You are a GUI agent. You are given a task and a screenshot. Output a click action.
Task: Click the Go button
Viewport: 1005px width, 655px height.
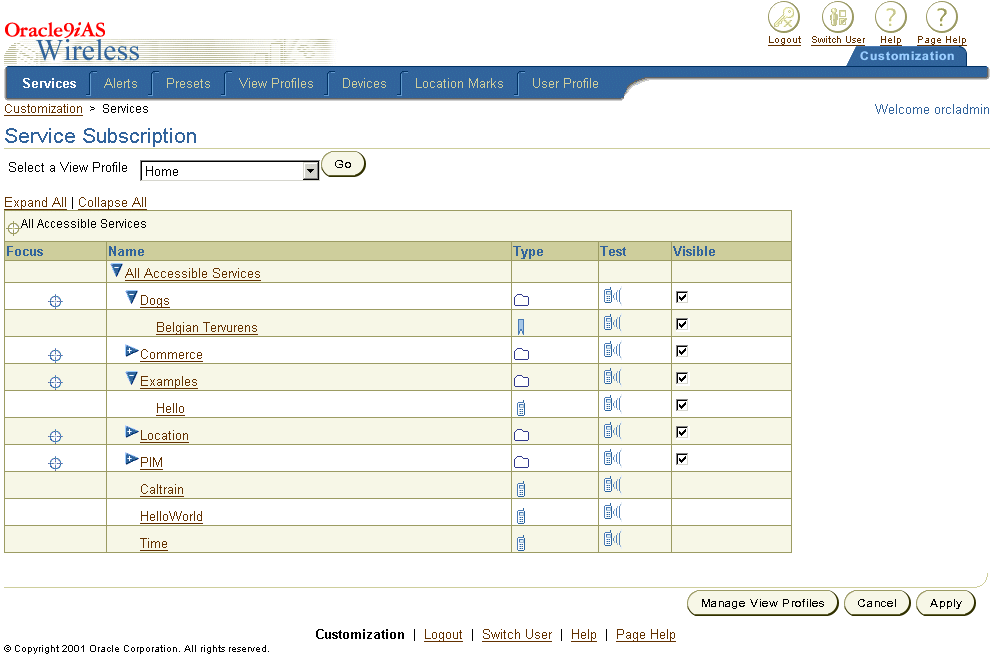tap(343, 164)
